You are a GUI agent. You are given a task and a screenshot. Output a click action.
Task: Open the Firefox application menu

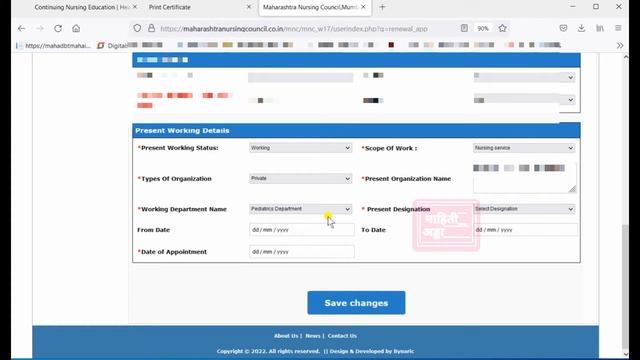point(618,28)
